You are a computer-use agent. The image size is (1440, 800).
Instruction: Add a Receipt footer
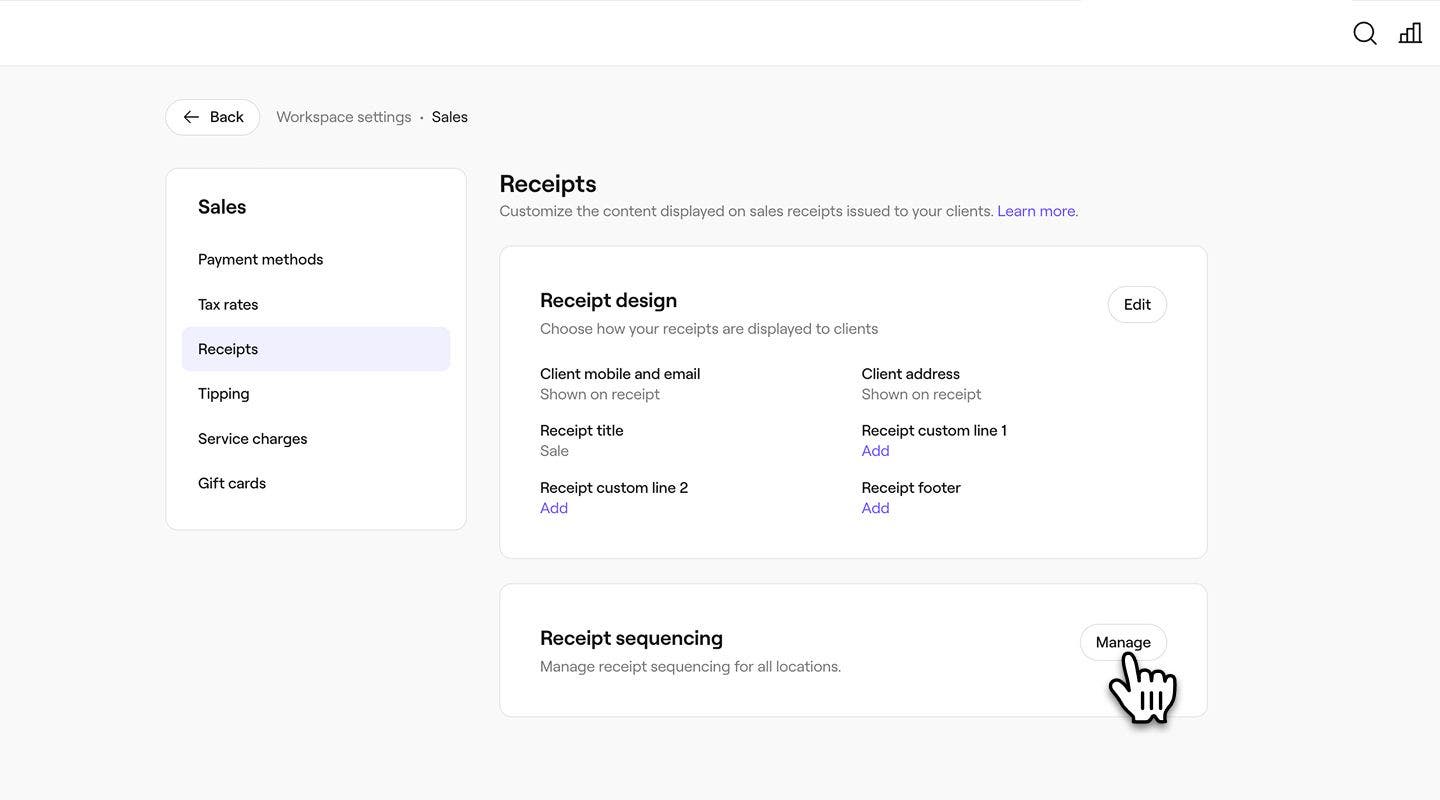point(875,508)
